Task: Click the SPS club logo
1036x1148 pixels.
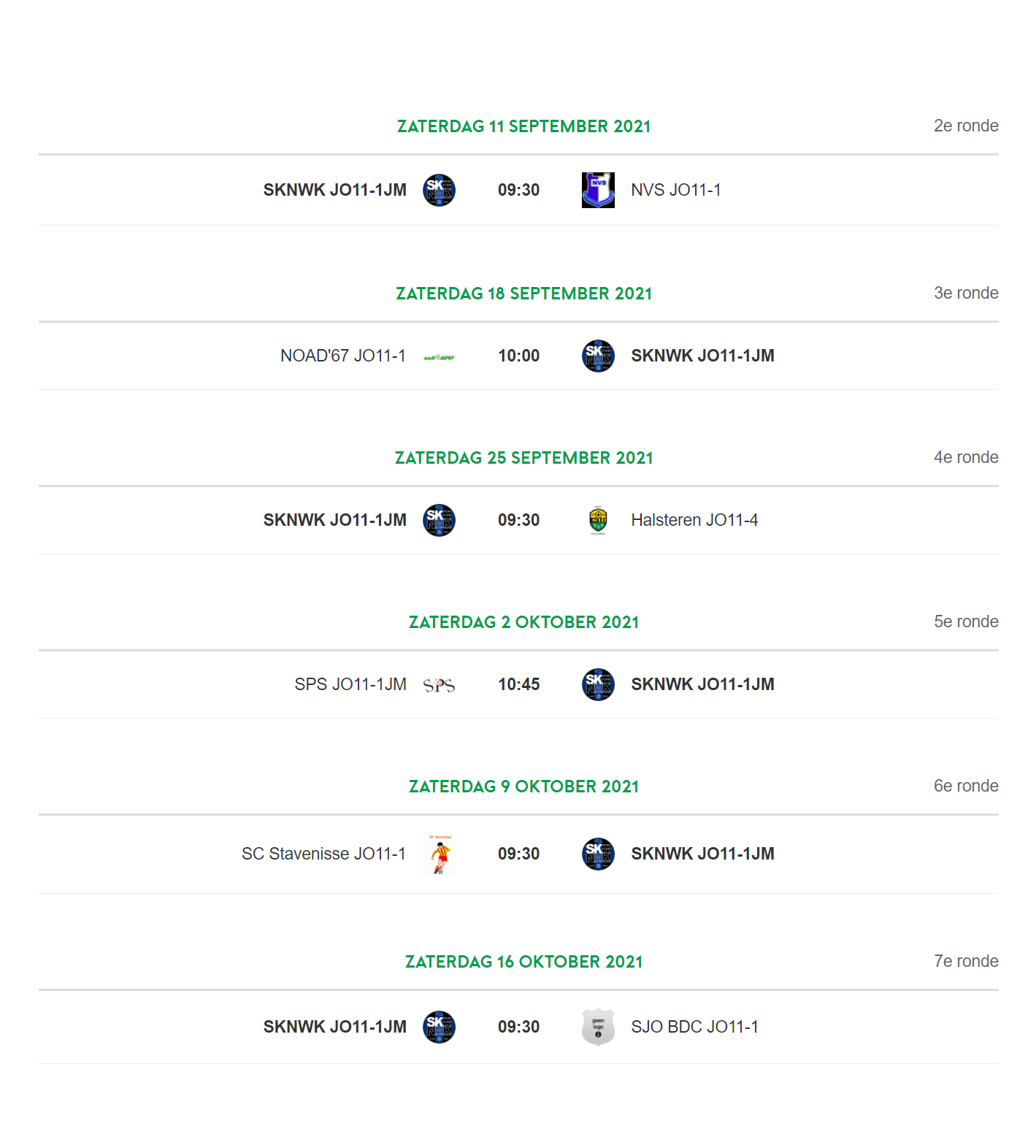Action: coord(439,685)
